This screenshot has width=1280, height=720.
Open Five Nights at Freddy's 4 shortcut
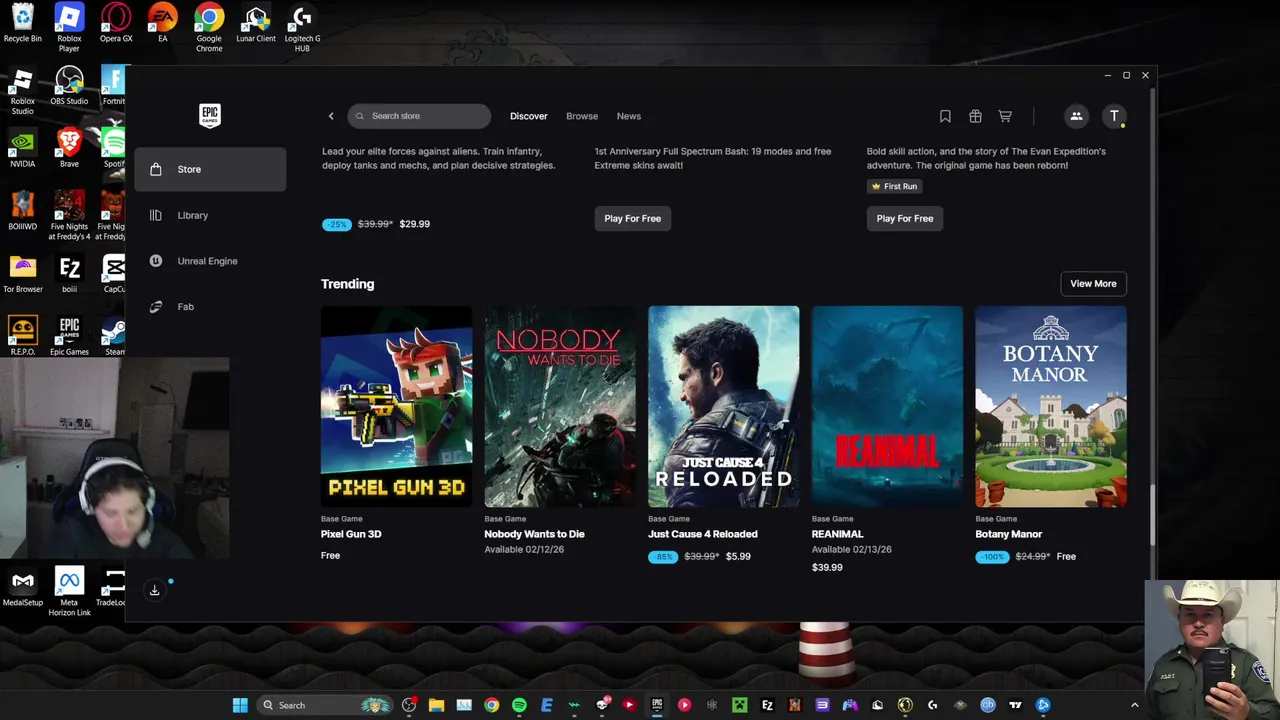click(x=69, y=216)
